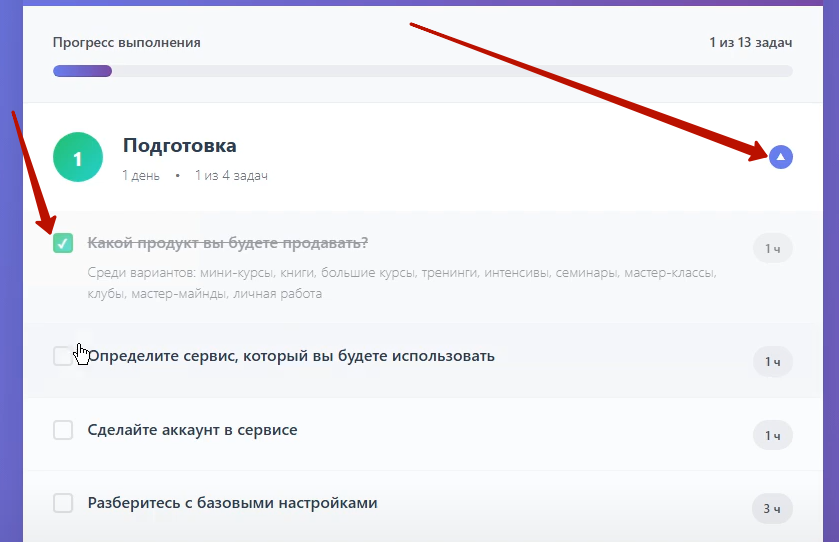The image size is (839, 542).
Task: Check the 'Разберитесь с базовыми настройками' checkbox
Action: coord(63,503)
